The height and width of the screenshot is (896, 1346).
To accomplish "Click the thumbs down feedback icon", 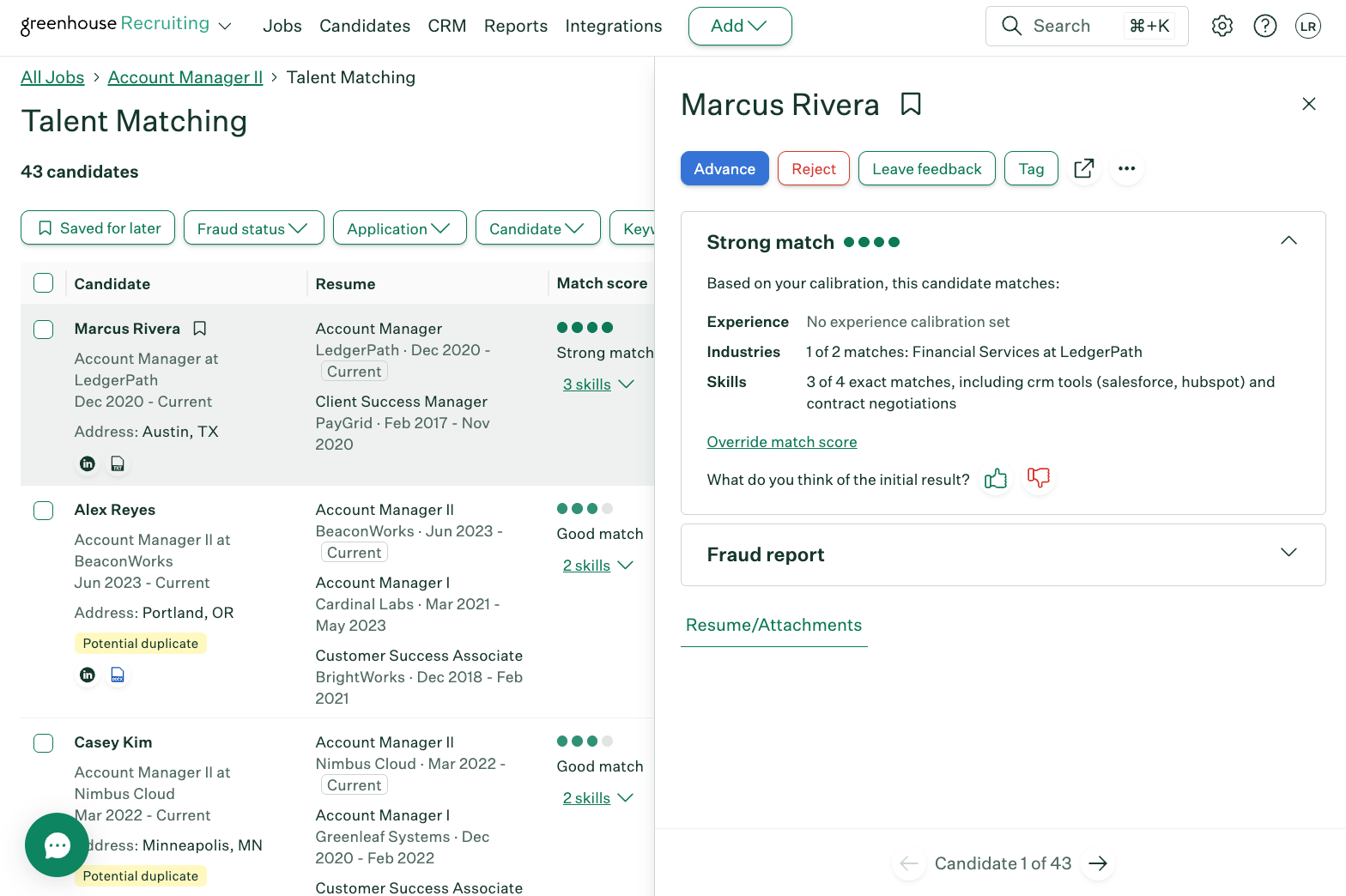I will coord(1039,478).
